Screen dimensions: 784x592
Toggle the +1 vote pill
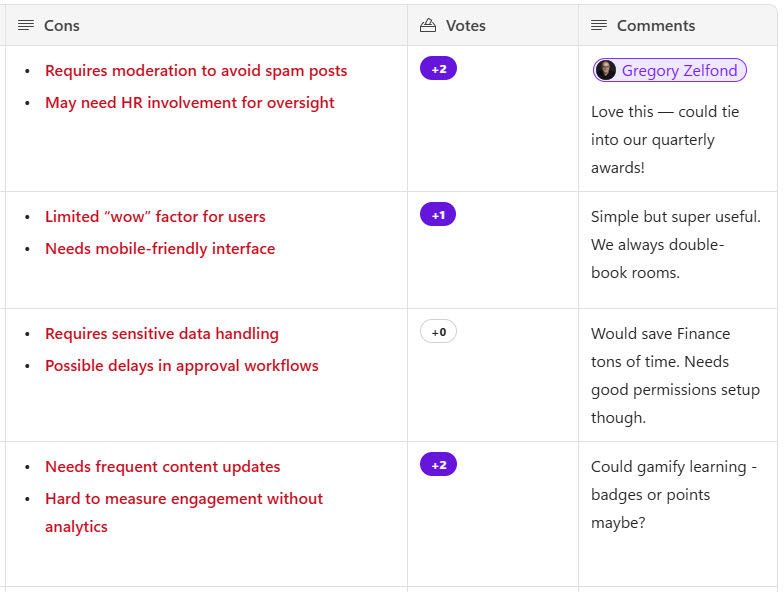438,214
